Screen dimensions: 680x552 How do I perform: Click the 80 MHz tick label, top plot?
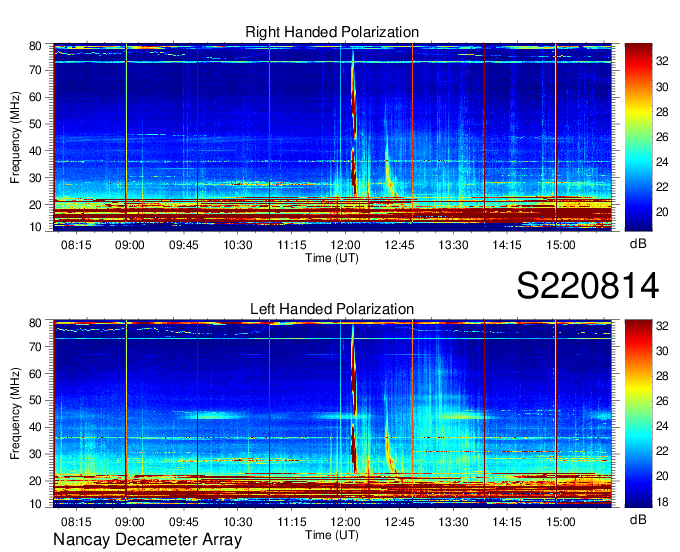tap(35, 46)
